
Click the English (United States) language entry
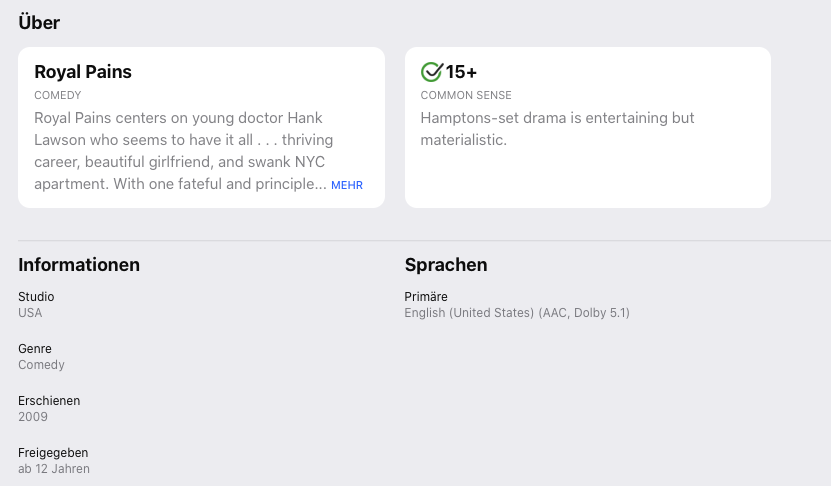[x=517, y=313]
